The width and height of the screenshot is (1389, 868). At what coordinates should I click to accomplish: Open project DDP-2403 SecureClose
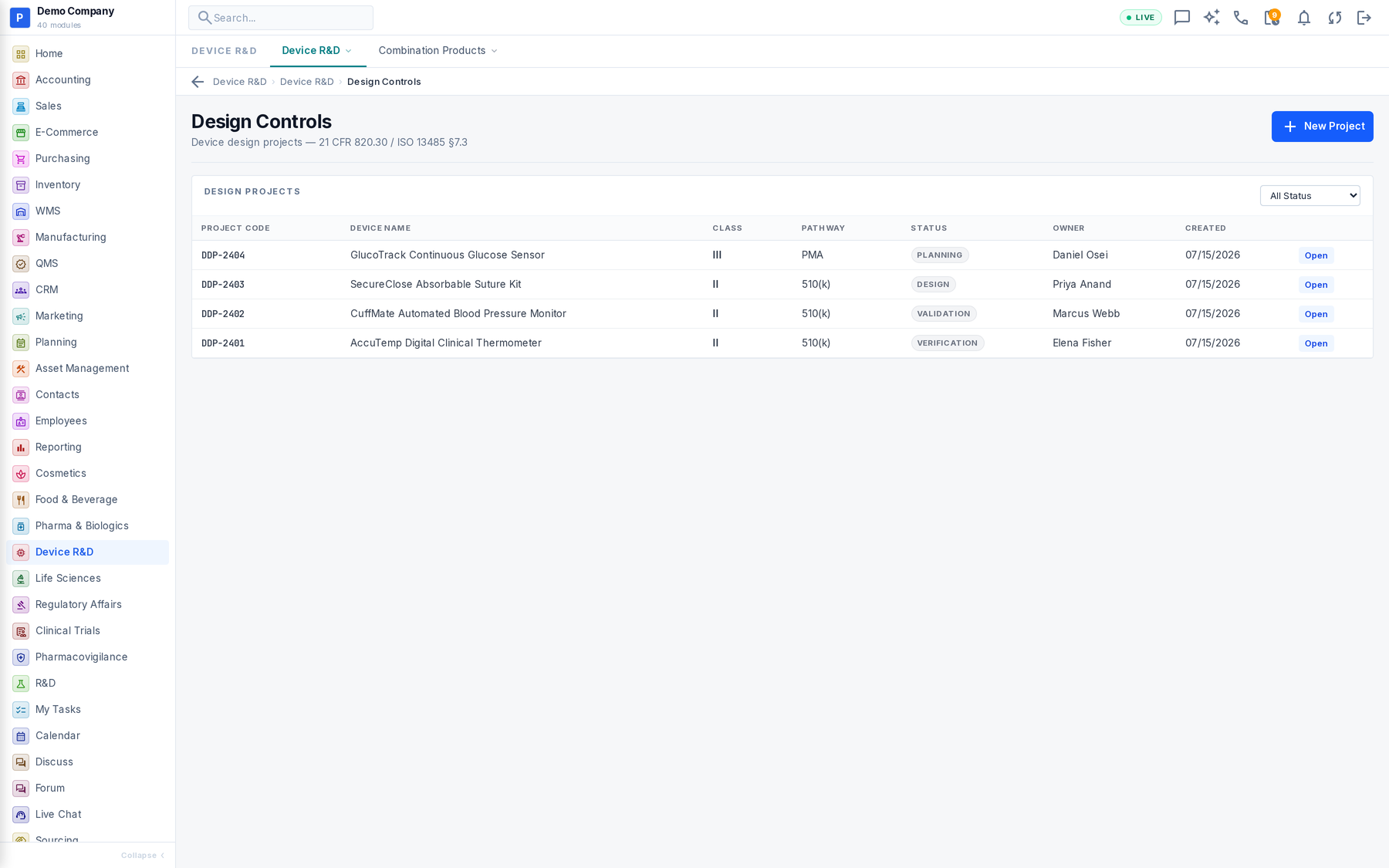[x=1316, y=285]
